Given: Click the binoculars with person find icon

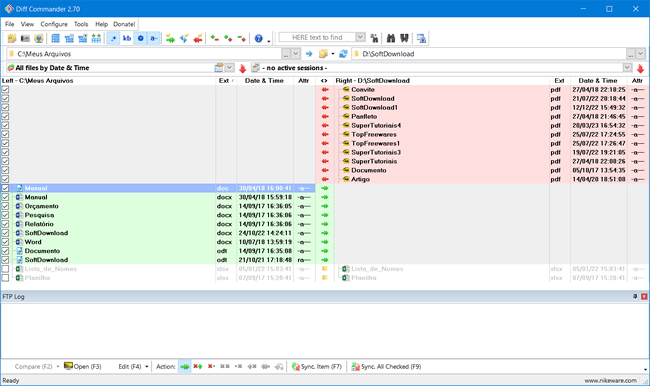Looking at the screenshot, I should click(x=374, y=39).
